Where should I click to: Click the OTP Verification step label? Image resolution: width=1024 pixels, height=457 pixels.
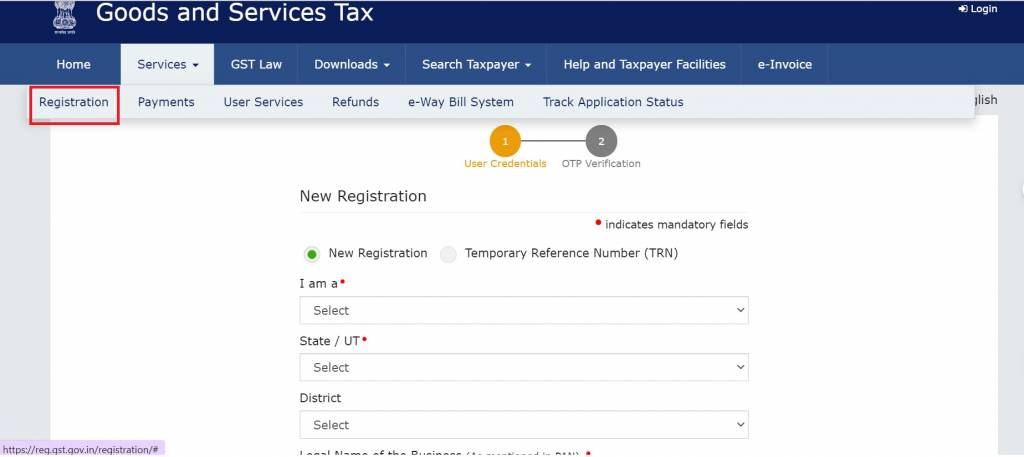pyautogui.click(x=601, y=164)
